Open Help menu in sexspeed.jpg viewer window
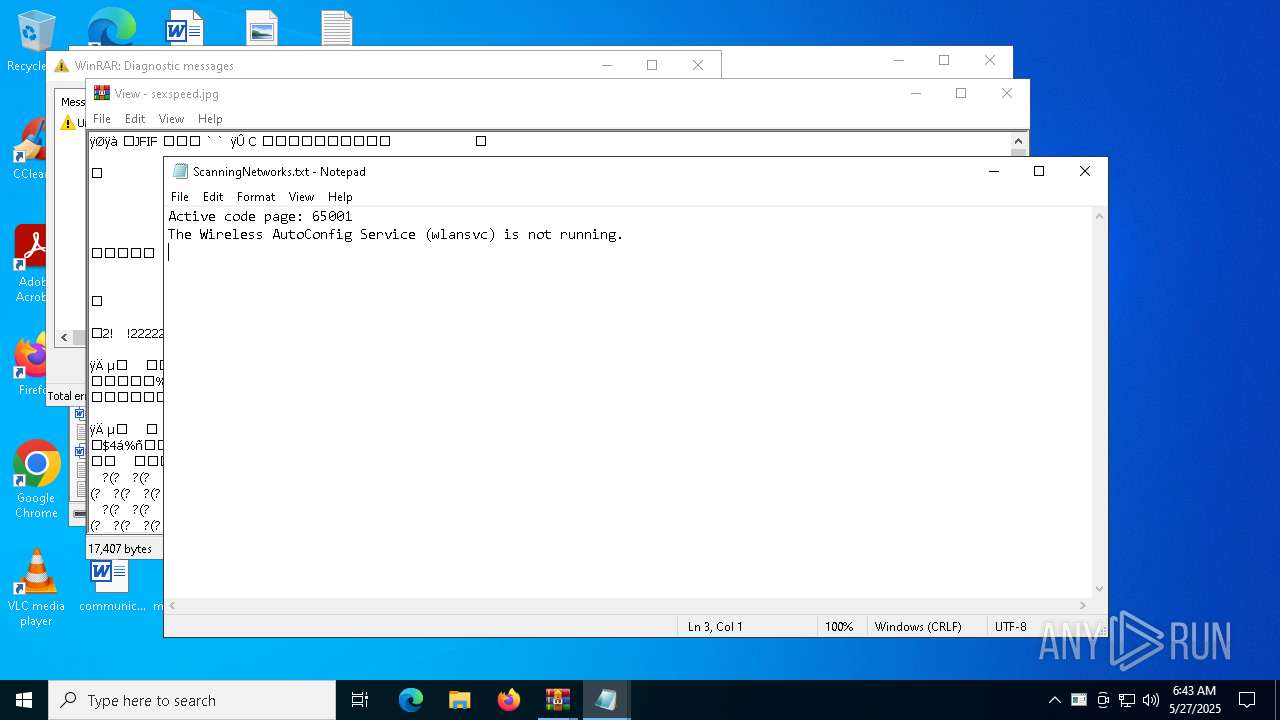The height and width of the screenshot is (720, 1280). 210,119
